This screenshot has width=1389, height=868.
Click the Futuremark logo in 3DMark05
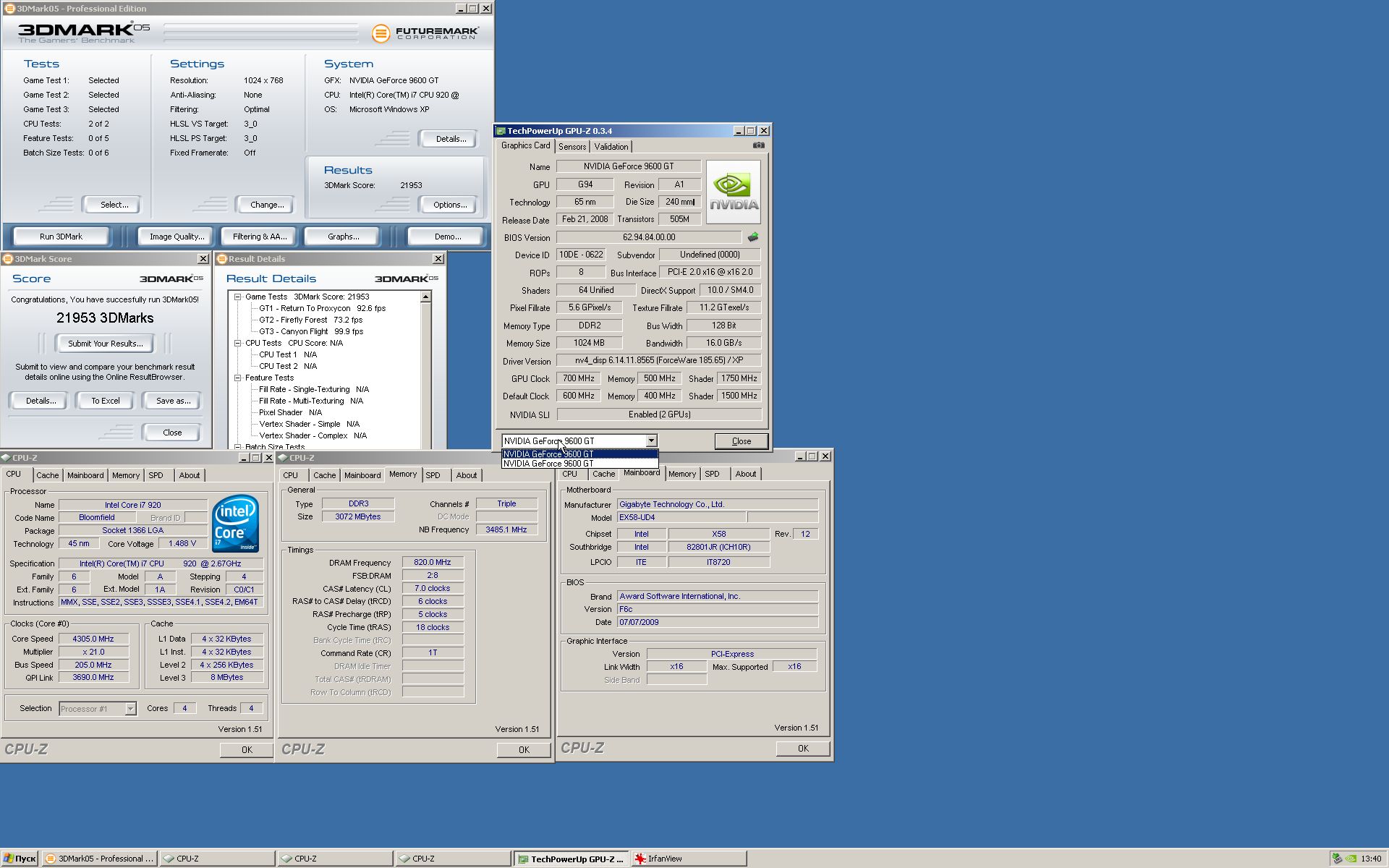425,33
